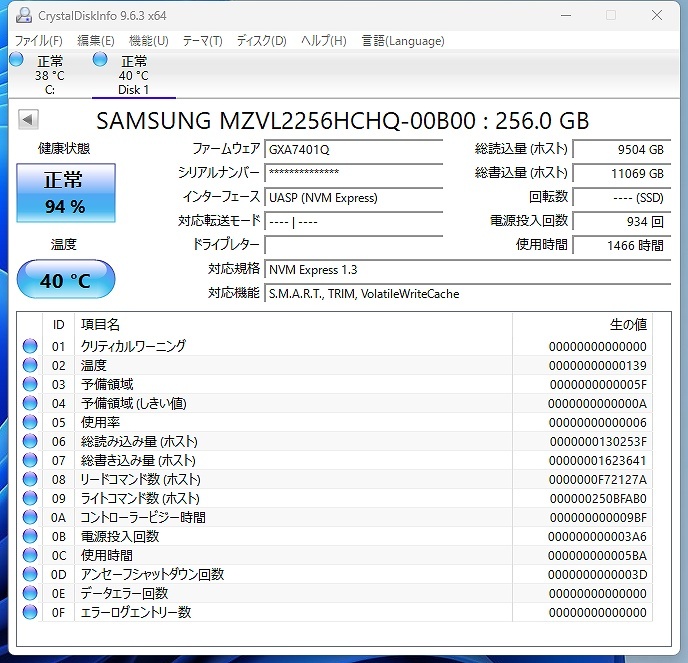Click raw value 00000000009BF

coord(598,518)
